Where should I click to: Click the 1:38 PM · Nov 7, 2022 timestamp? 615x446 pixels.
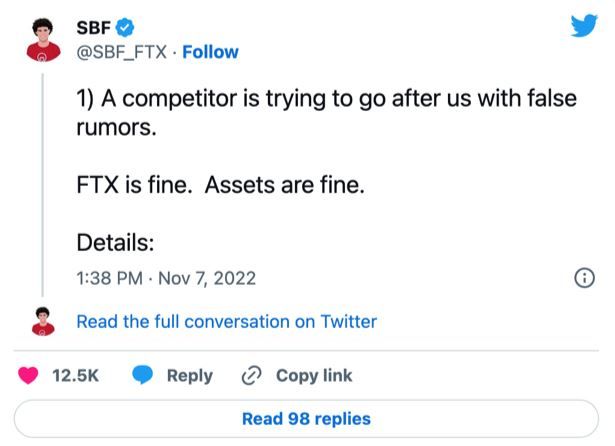pos(166,279)
